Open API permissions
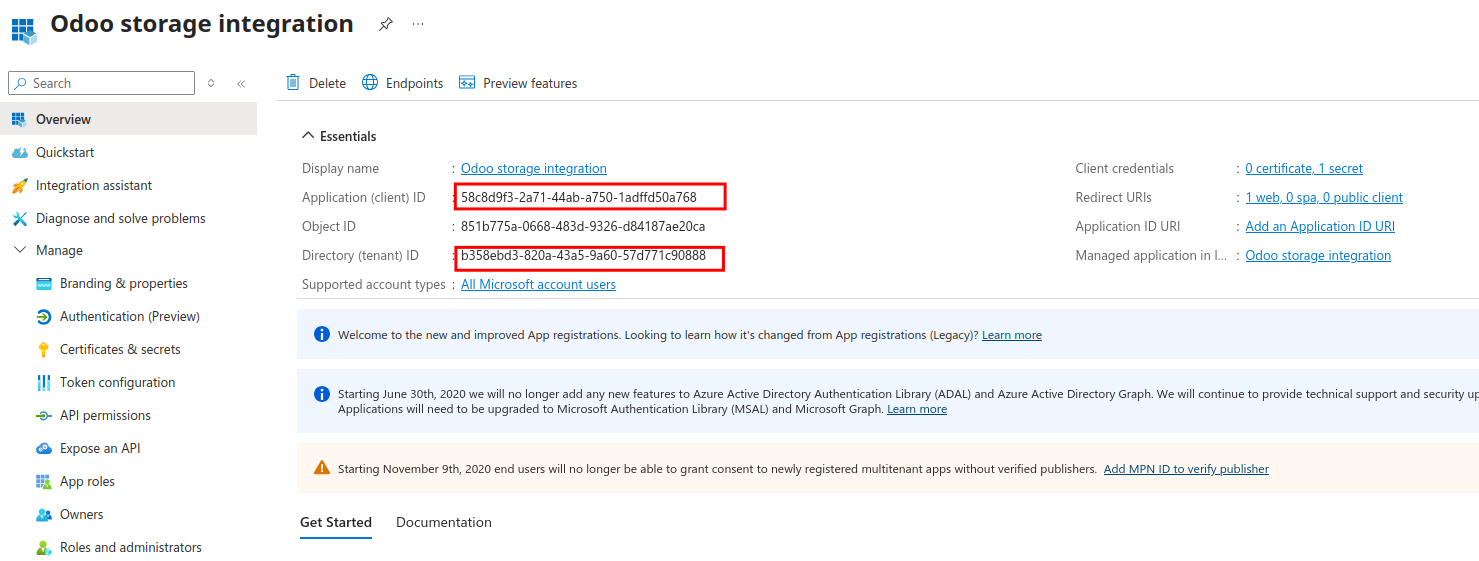The width and height of the screenshot is (1479, 561). (105, 415)
